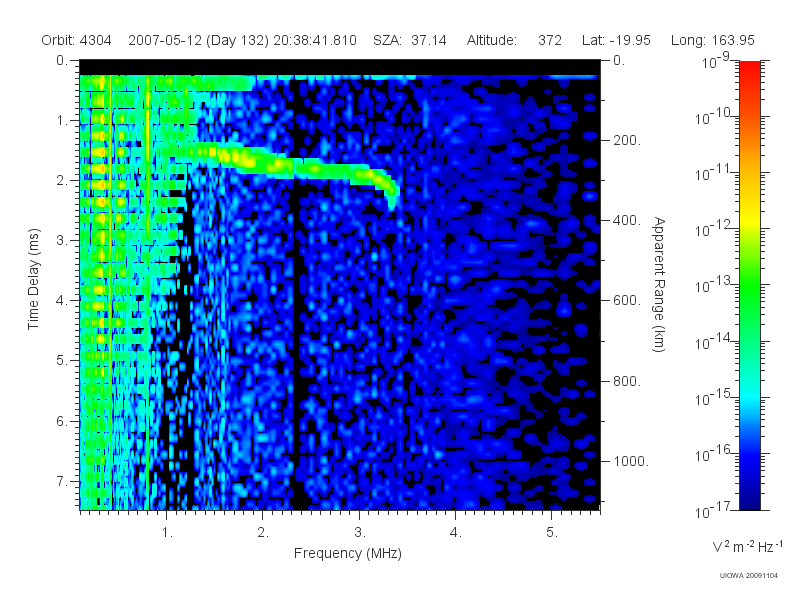
Task: Click the echo trace cusp near 3.3 MHz
Action: 390,194
